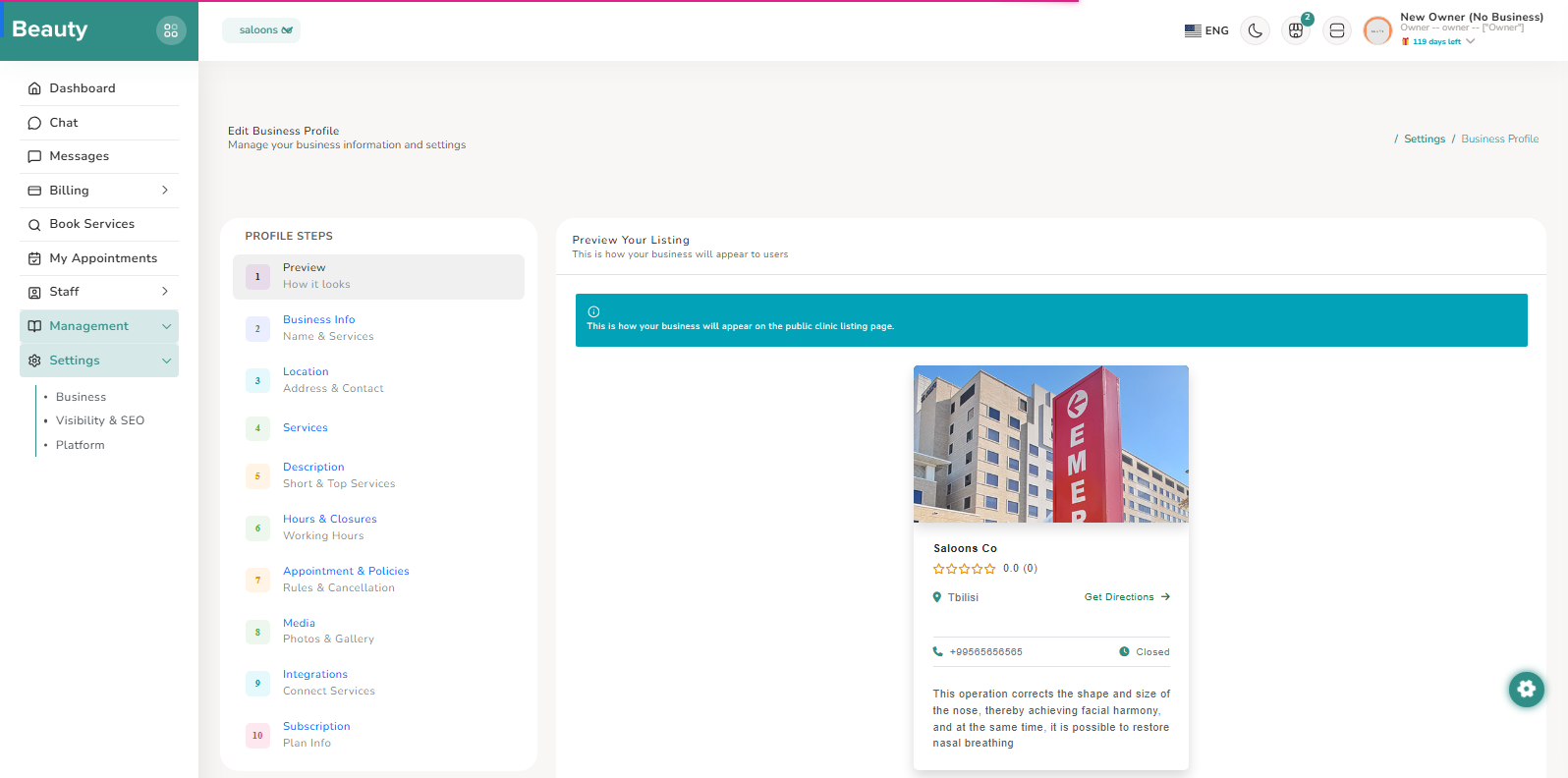
Task: Open the account dropdown chevron
Action: (1470, 41)
